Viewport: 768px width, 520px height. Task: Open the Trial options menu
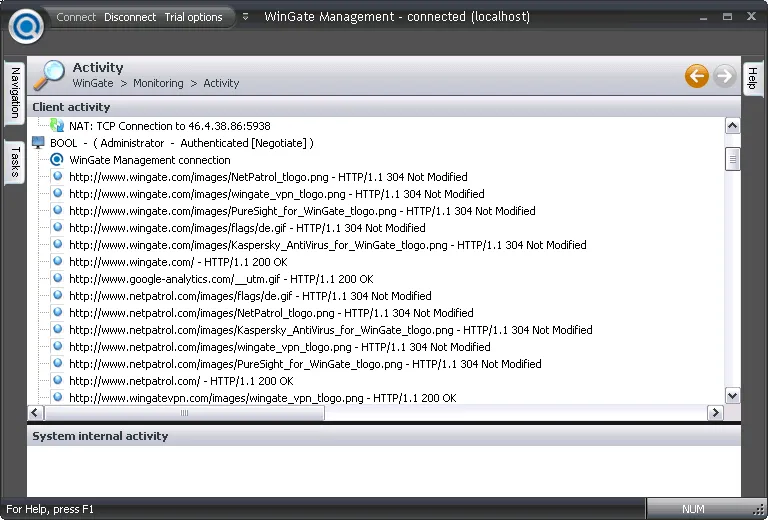(x=193, y=17)
